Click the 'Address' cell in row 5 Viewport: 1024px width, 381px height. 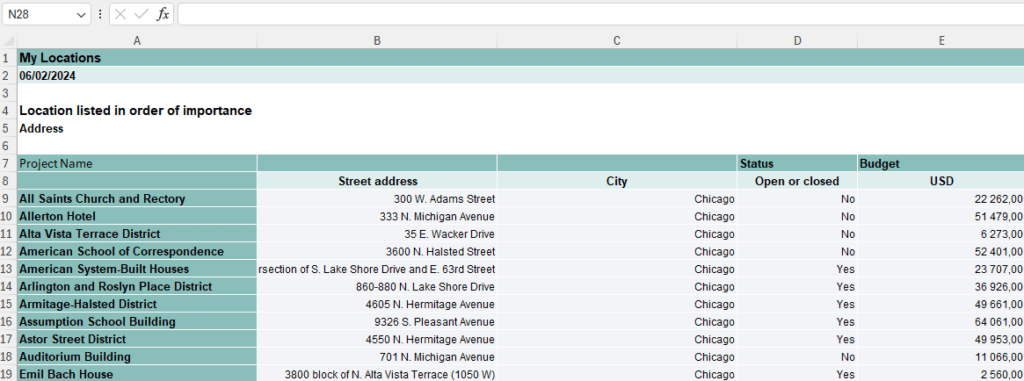[137, 128]
